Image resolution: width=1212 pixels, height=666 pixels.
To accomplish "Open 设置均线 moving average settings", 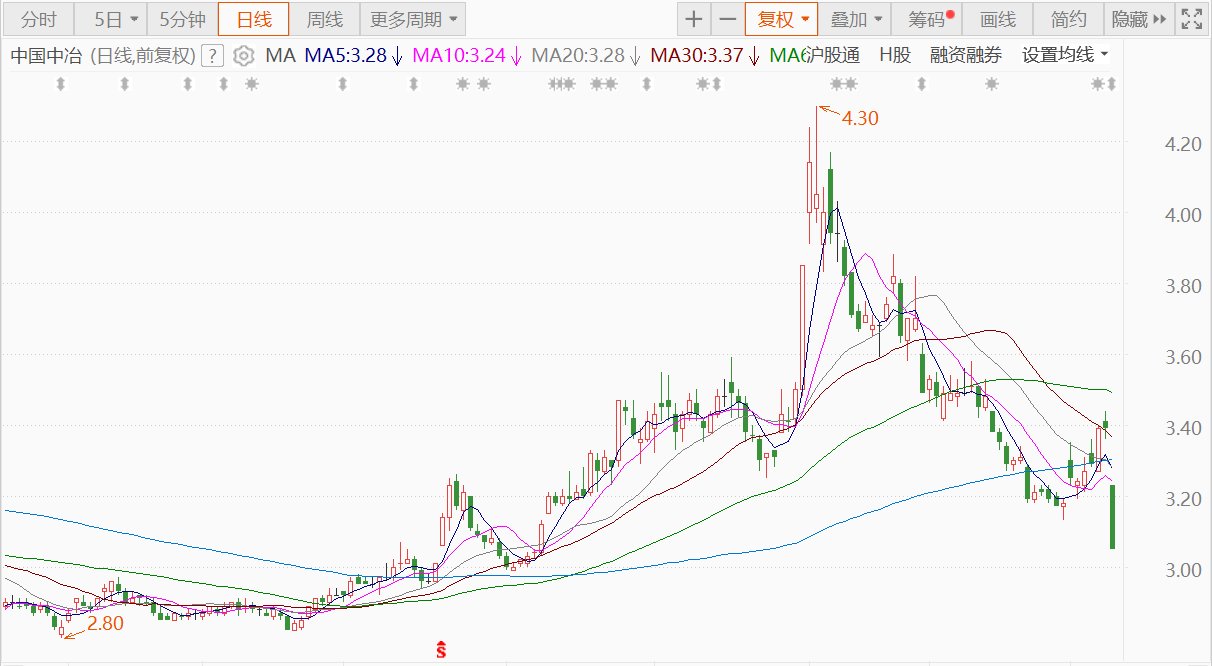I will pos(1065,56).
